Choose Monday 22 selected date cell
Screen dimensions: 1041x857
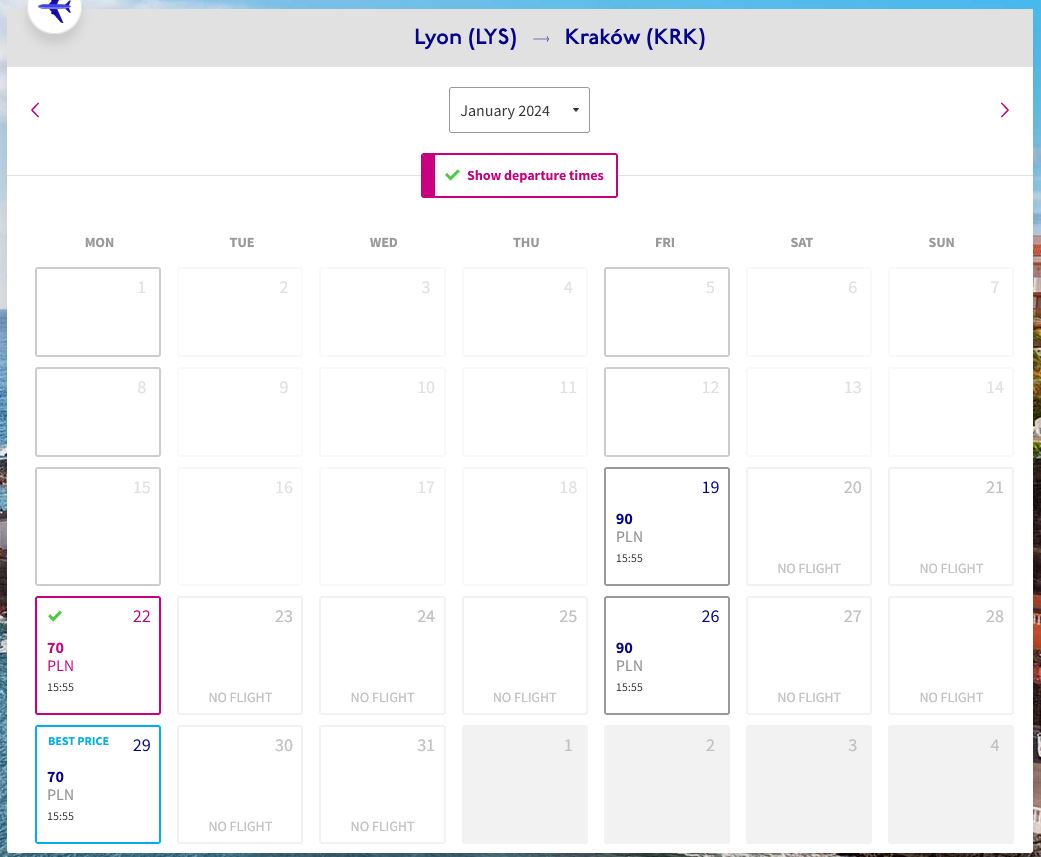98,655
